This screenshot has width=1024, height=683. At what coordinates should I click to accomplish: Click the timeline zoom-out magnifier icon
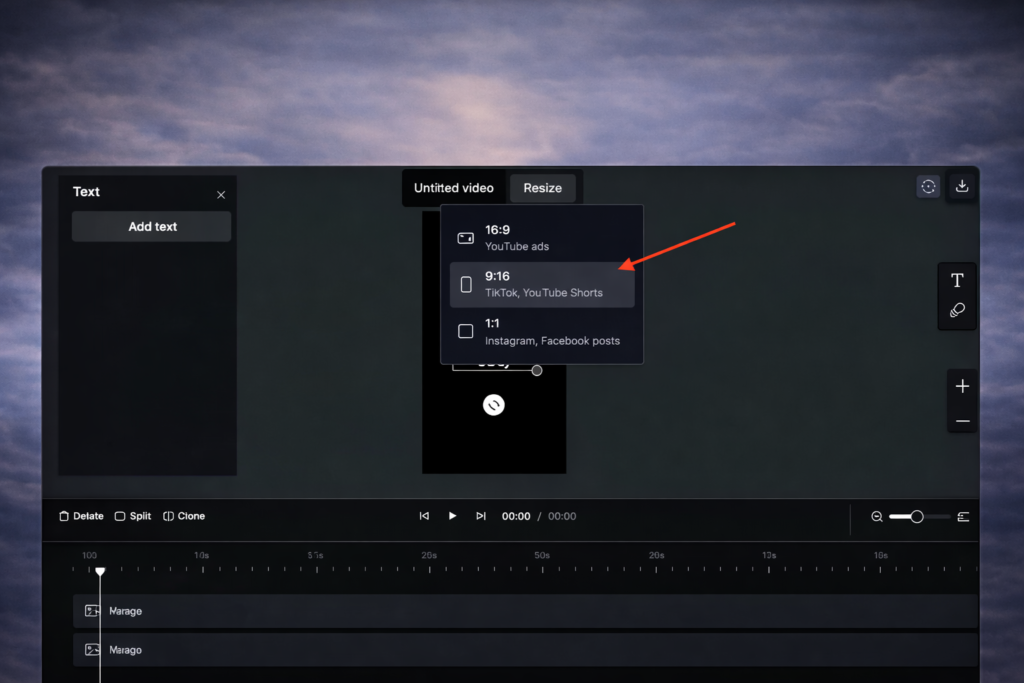pyautogui.click(x=877, y=517)
